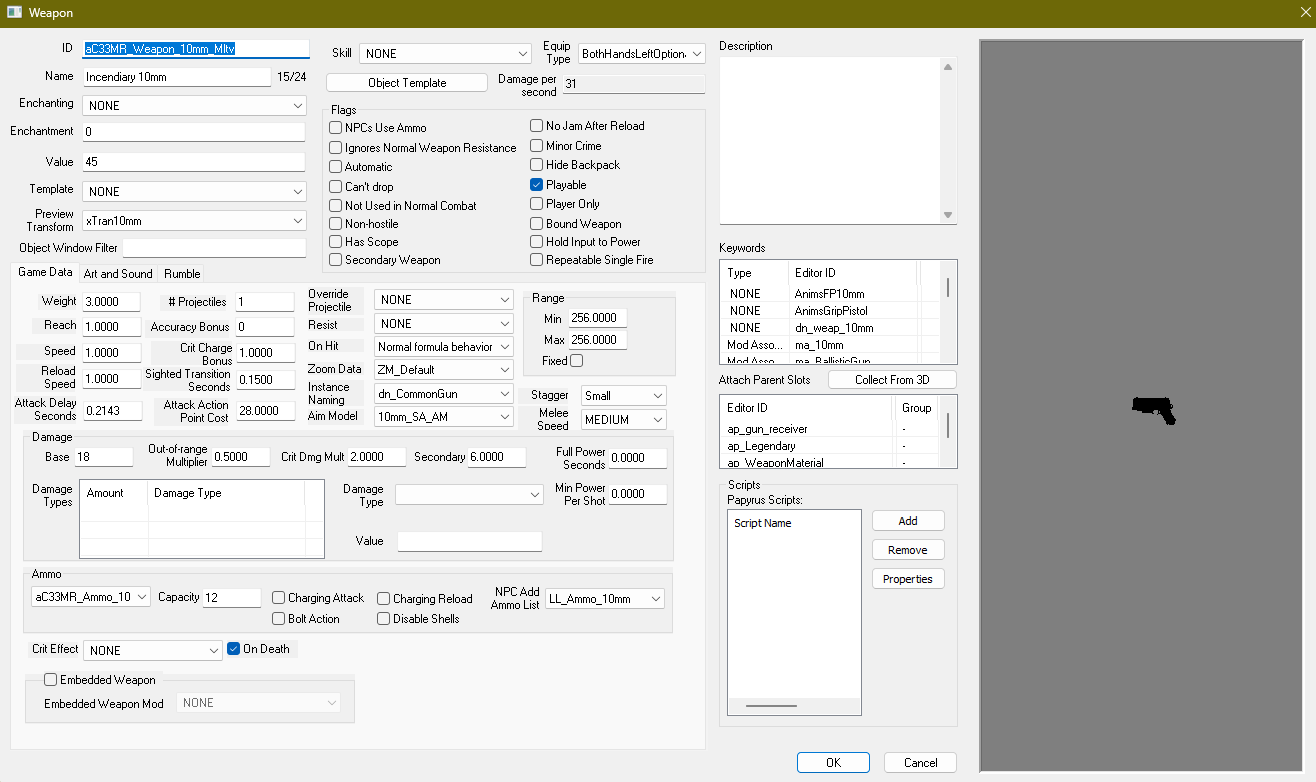The image size is (1316, 782).
Task: Open the On Hit formula dropdown
Action: [444, 347]
